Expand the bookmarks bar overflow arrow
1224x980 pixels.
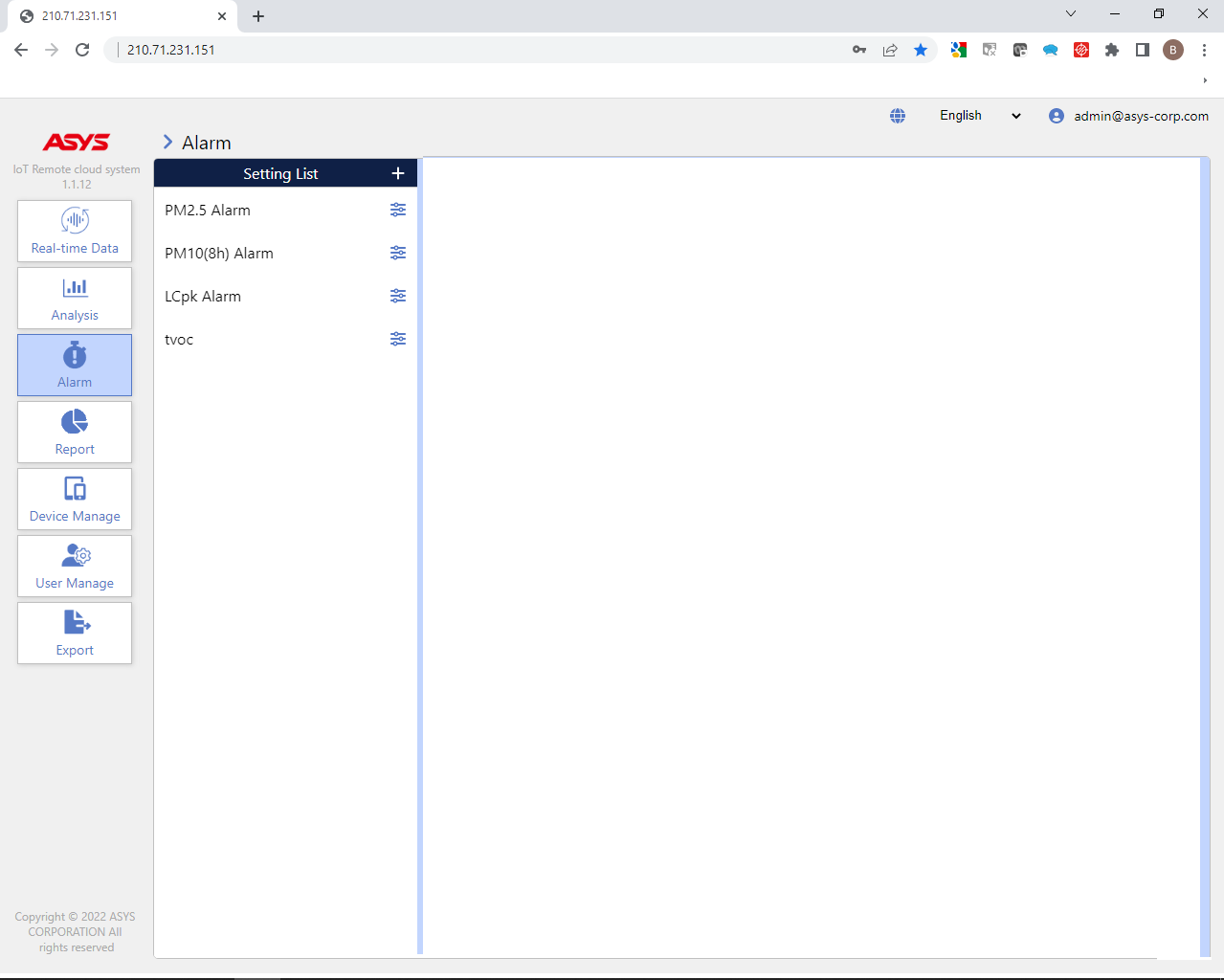(1205, 80)
